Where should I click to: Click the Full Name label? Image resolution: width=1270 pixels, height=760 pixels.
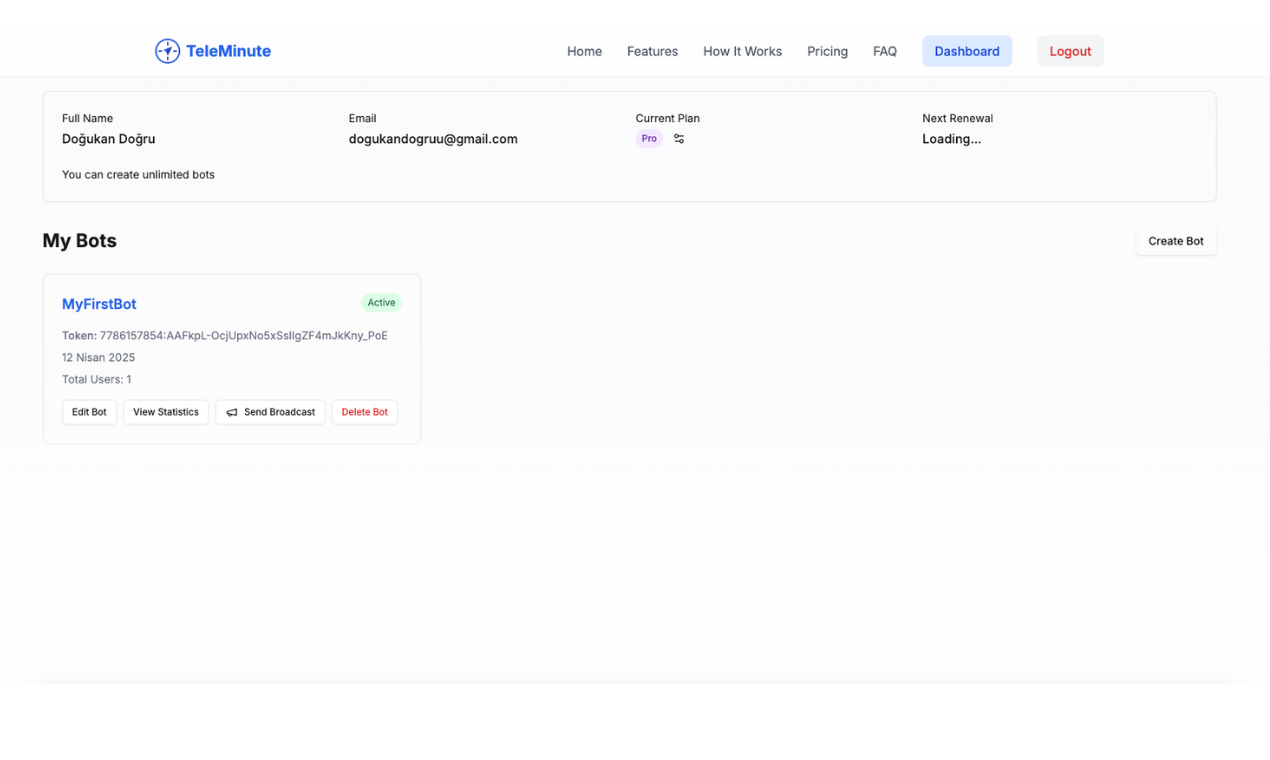pos(87,118)
